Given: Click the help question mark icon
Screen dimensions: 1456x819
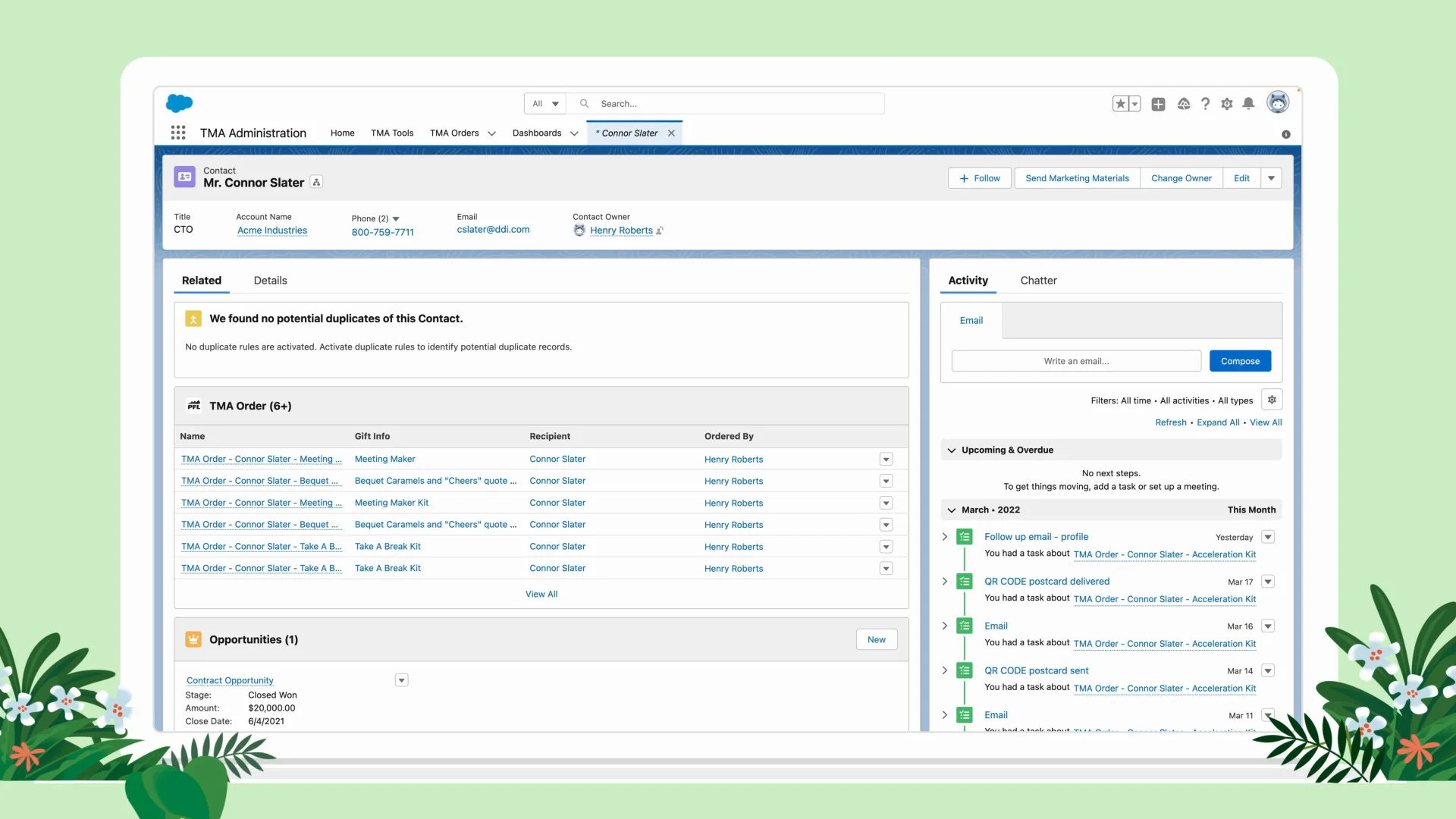Looking at the screenshot, I should [1205, 104].
